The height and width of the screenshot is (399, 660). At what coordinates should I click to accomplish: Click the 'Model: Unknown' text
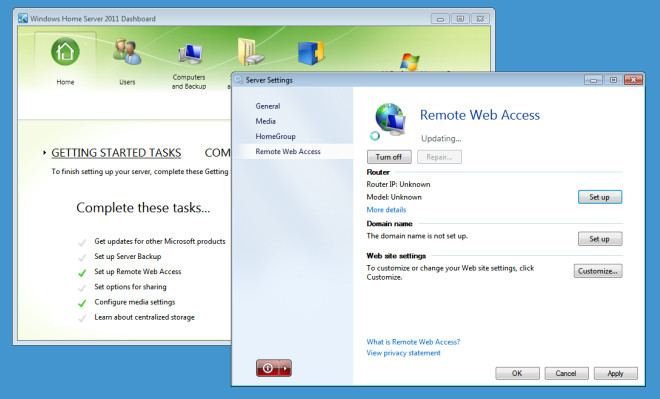tap(394, 197)
